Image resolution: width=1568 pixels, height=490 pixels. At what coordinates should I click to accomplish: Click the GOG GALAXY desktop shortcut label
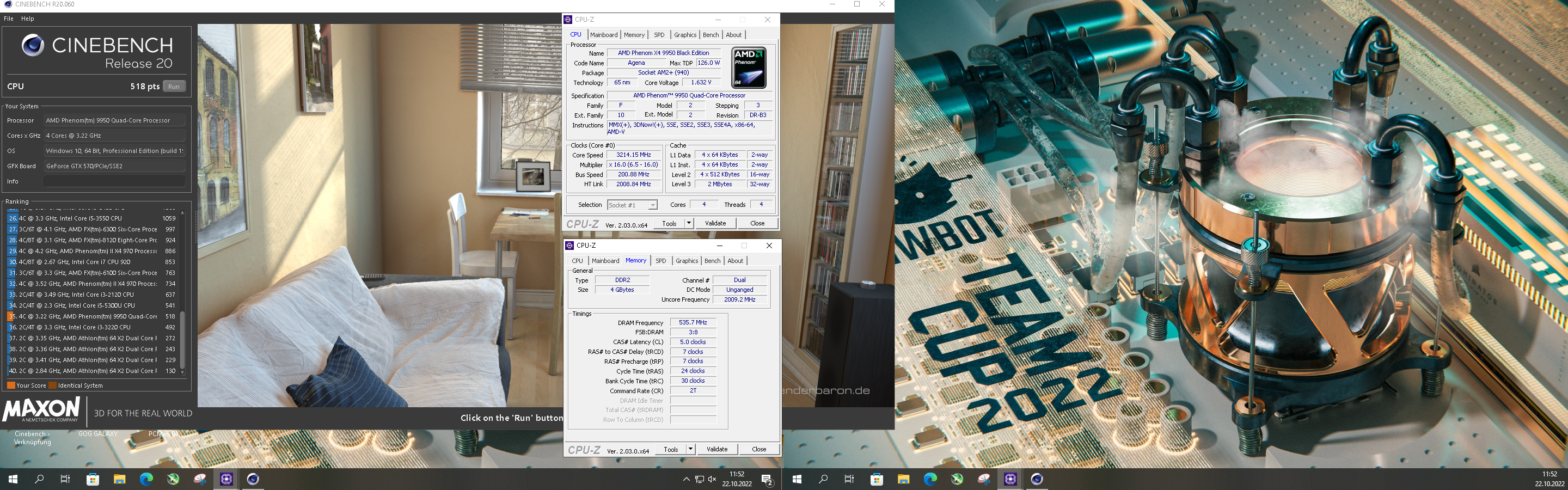point(97,434)
